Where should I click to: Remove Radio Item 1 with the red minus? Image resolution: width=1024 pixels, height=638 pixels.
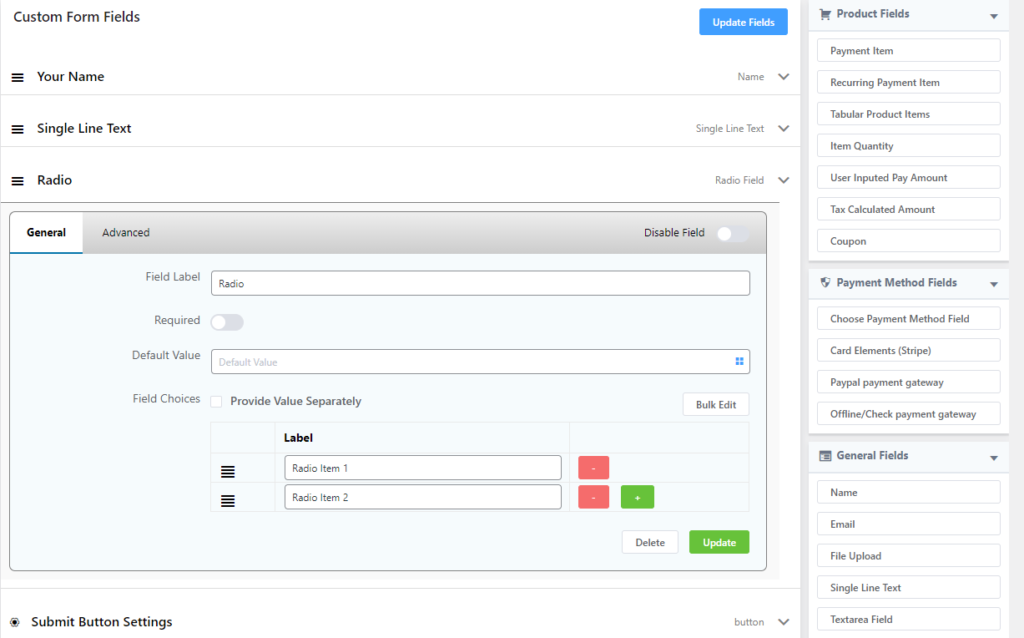click(x=593, y=468)
